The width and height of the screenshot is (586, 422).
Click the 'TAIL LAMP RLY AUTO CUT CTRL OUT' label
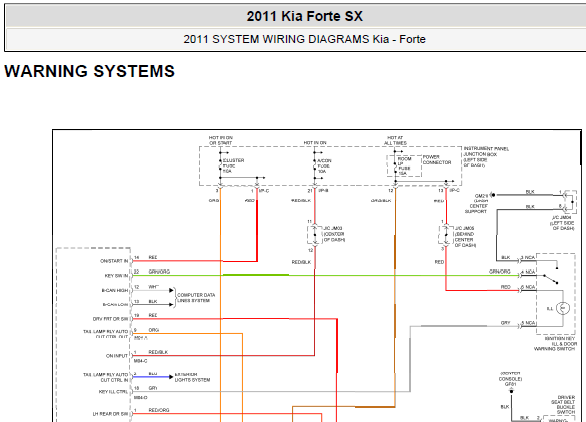pyautogui.click(x=105, y=334)
